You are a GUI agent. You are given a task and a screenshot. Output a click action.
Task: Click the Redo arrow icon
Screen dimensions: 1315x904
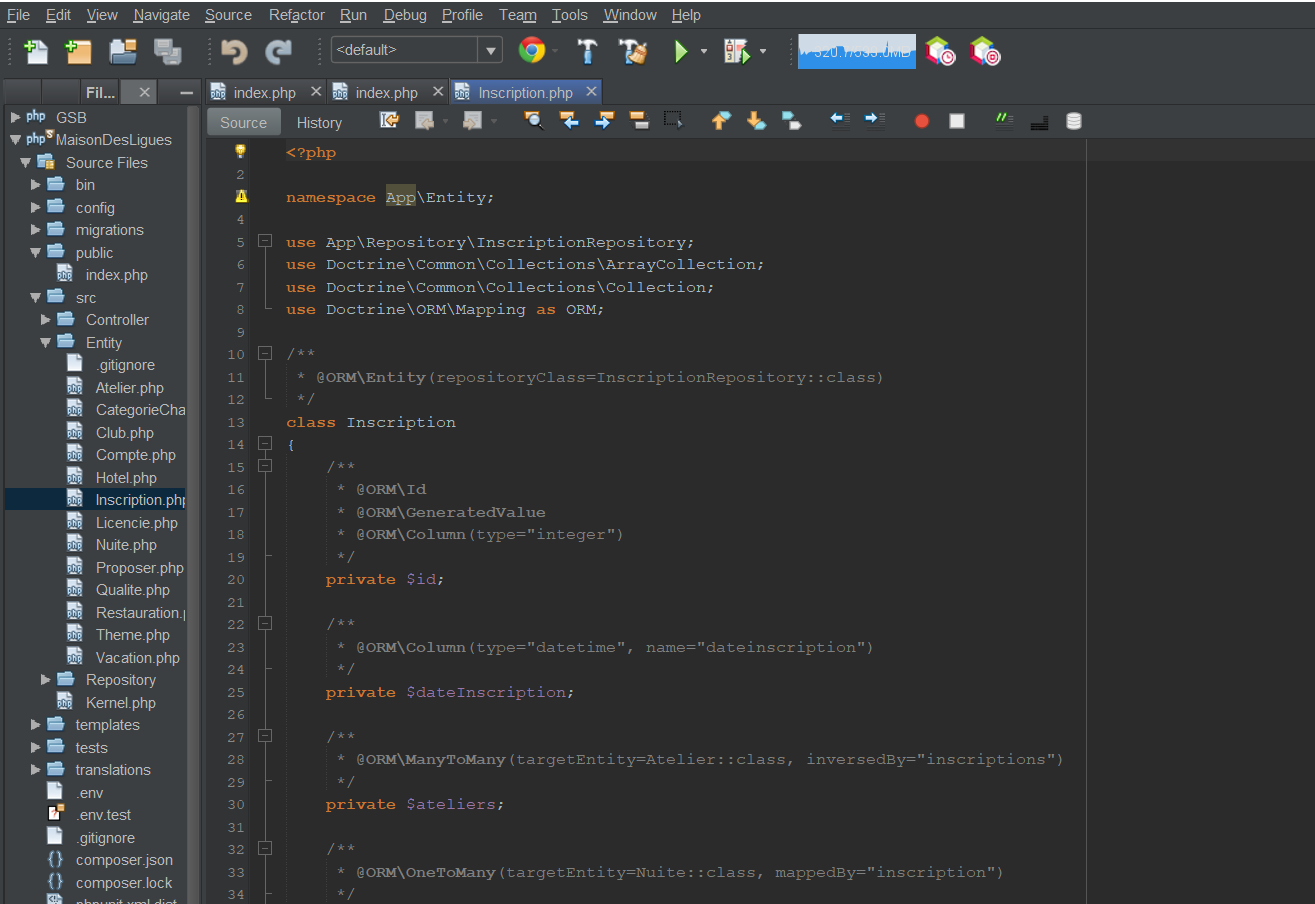tap(278, 51)
